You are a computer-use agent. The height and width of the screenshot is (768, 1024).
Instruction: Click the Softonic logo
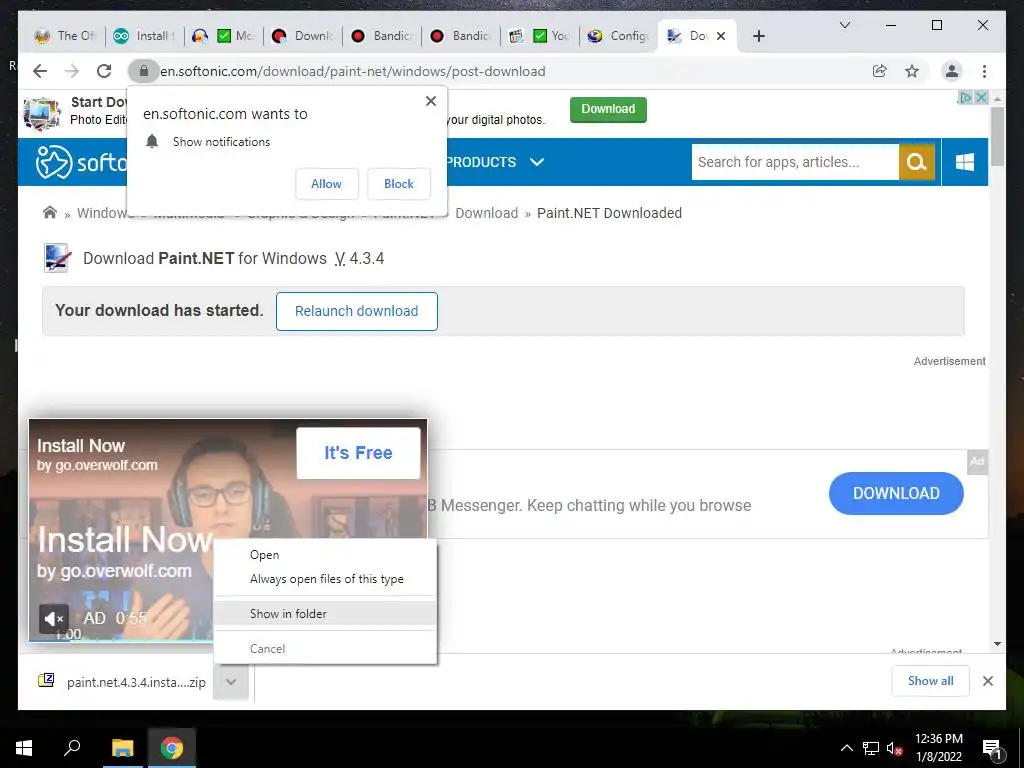tap(82, 162)
